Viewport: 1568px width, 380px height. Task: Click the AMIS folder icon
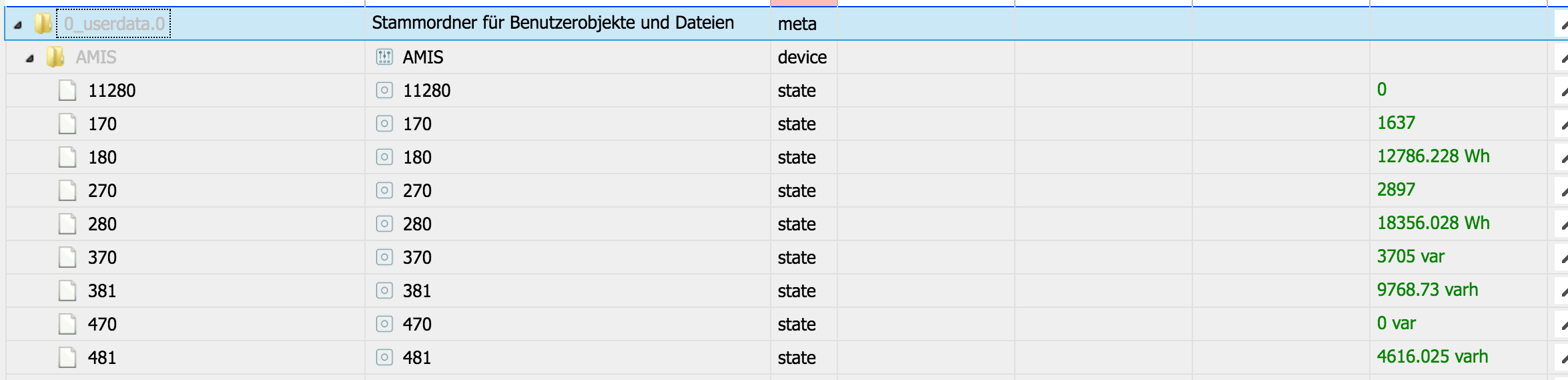coord(55,57)
